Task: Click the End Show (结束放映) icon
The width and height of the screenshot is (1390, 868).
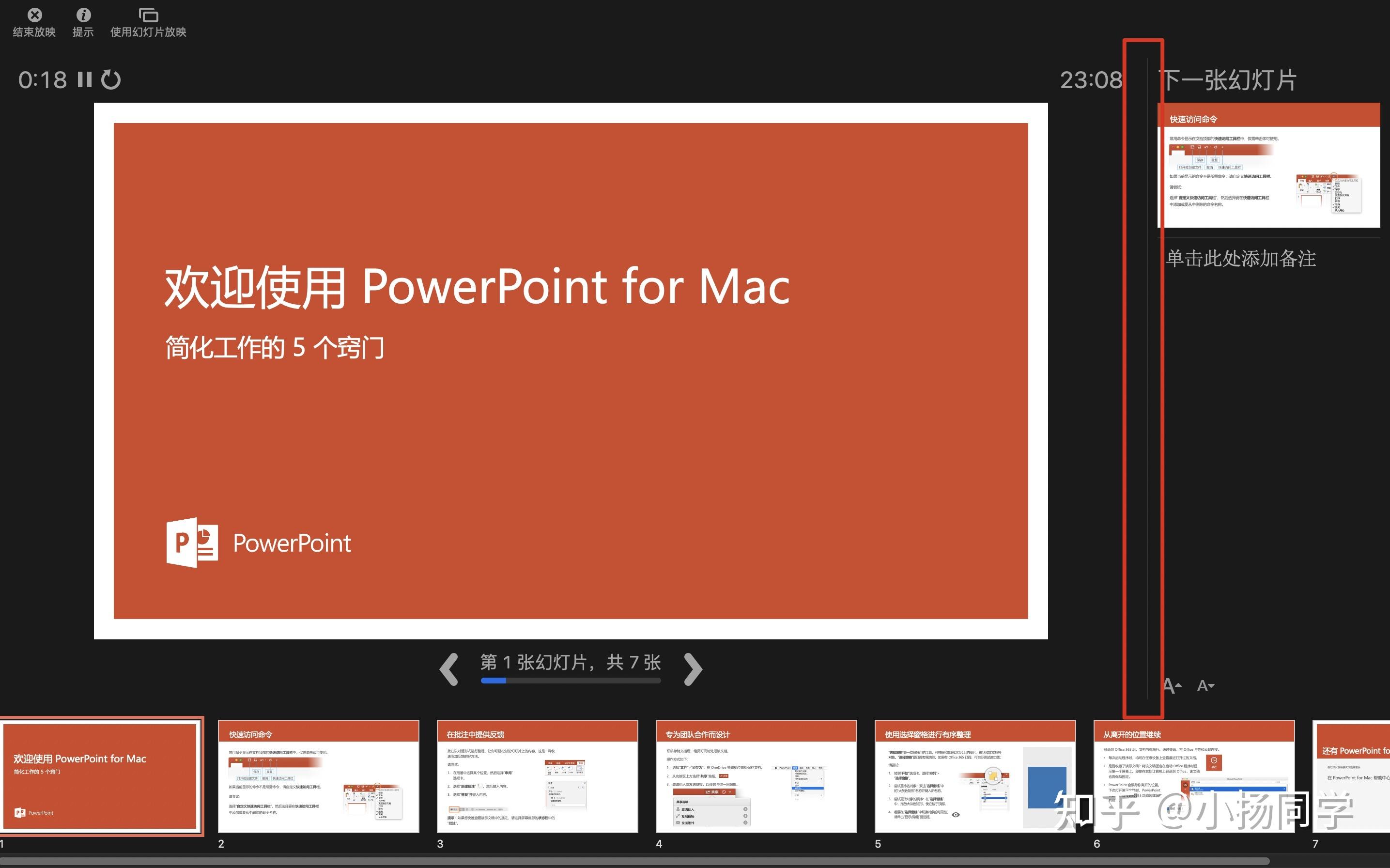Action: [35, 15]
